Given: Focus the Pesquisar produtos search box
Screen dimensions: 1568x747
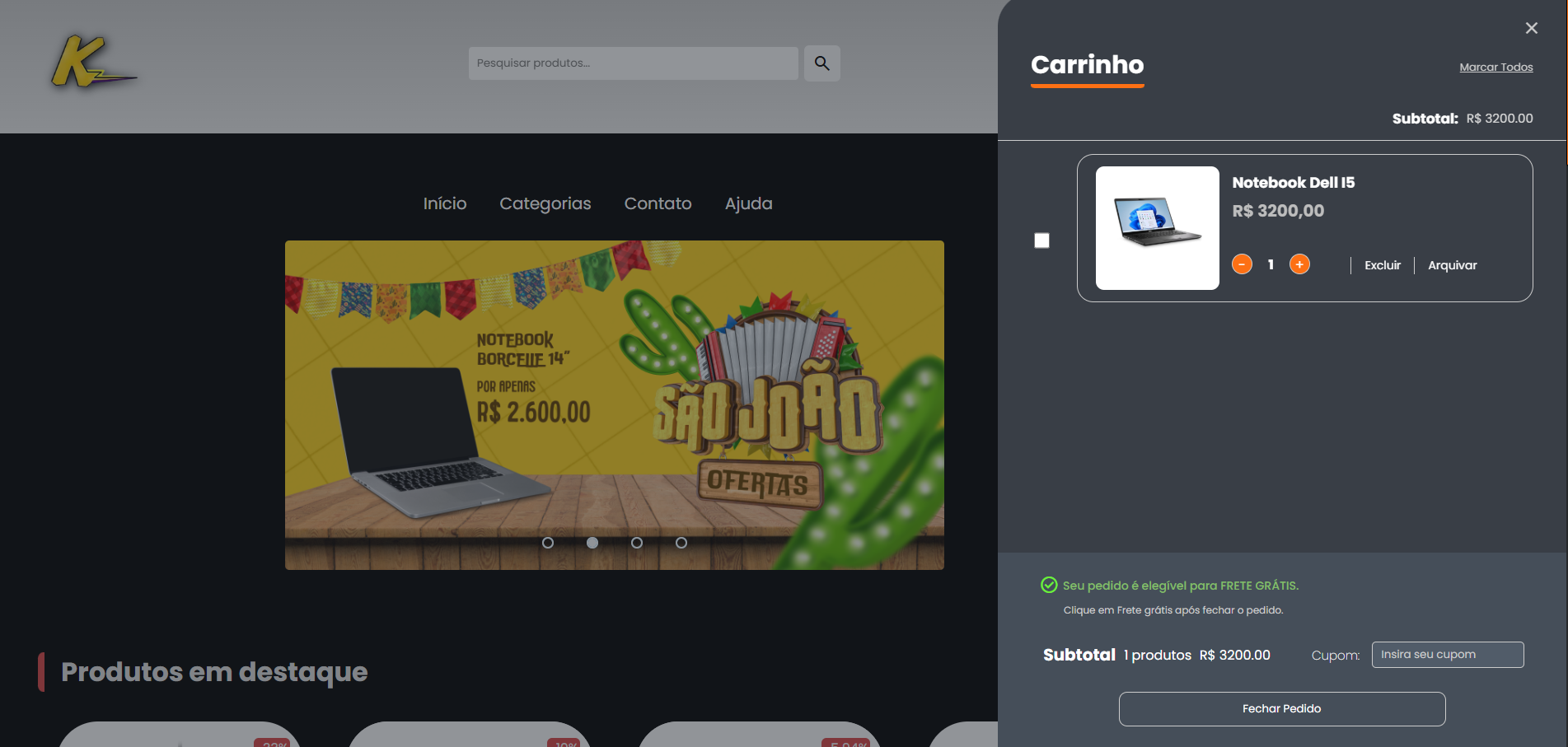Looking at the screenshot, I should [x=633, y=63].
